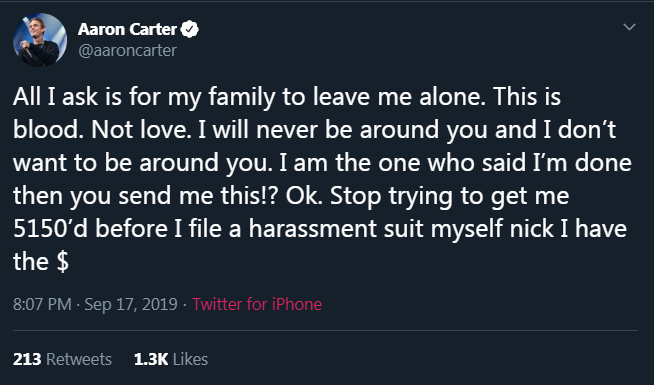The width and height of the screenshot is (654, 385).
Task: Click the Not love sentence
Action: pos(140,130)
